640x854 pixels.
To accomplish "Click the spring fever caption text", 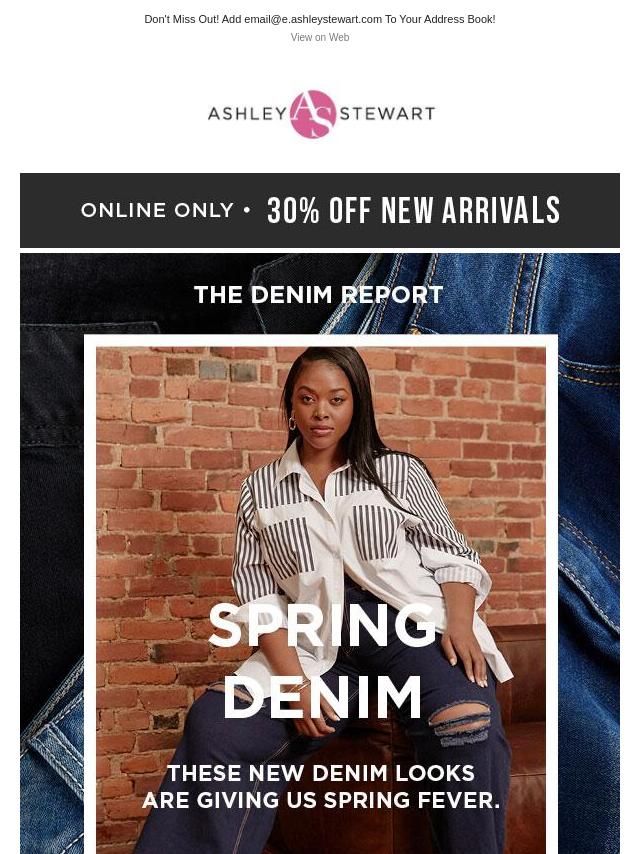I will pyautogui.click(x=321, y=786).
